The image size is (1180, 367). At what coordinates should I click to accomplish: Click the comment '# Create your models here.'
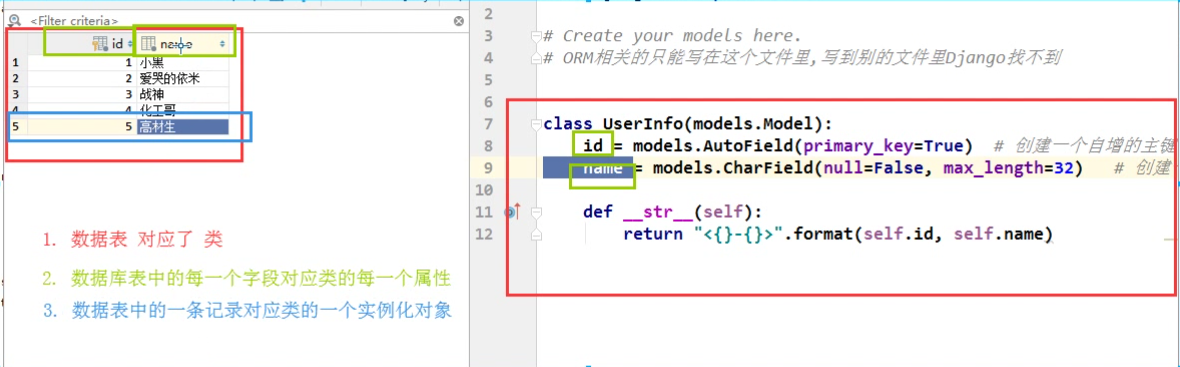tap(672, 36)
